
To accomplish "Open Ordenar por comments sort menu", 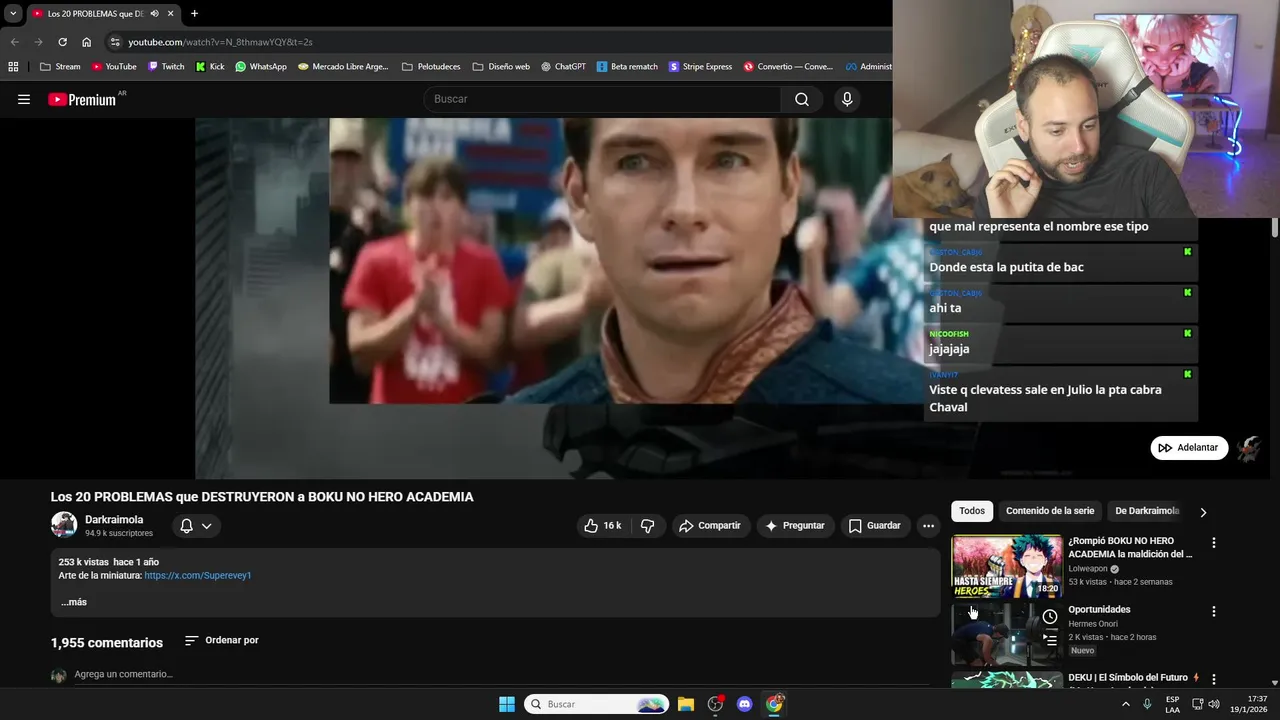I will coord(222,640).
